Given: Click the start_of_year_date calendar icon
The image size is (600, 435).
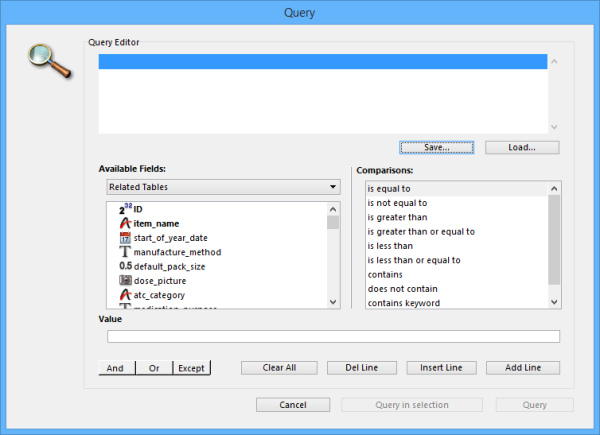Looking at the screenshot, I should (125, 238).
